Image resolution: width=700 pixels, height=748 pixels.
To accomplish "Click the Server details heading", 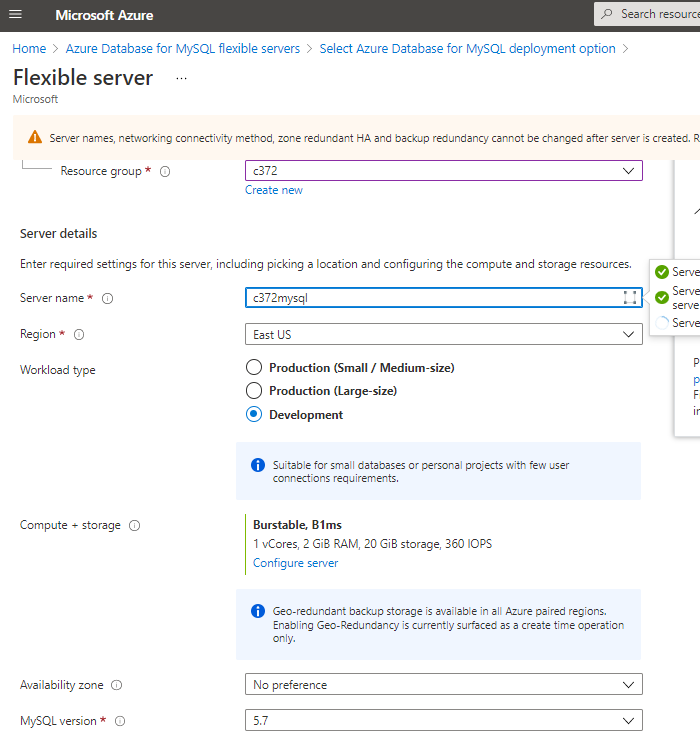I will (58, 234).
